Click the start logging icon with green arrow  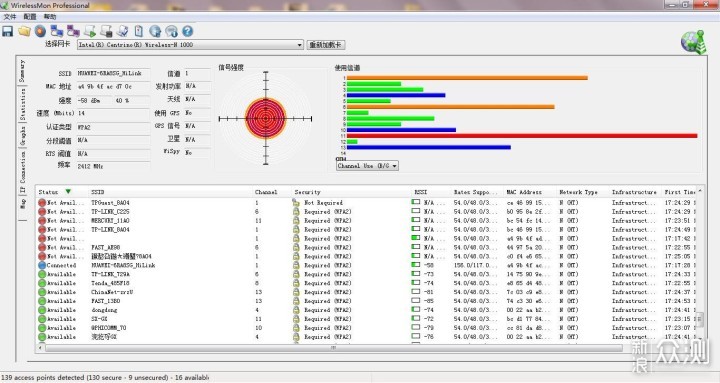(90, 31)
